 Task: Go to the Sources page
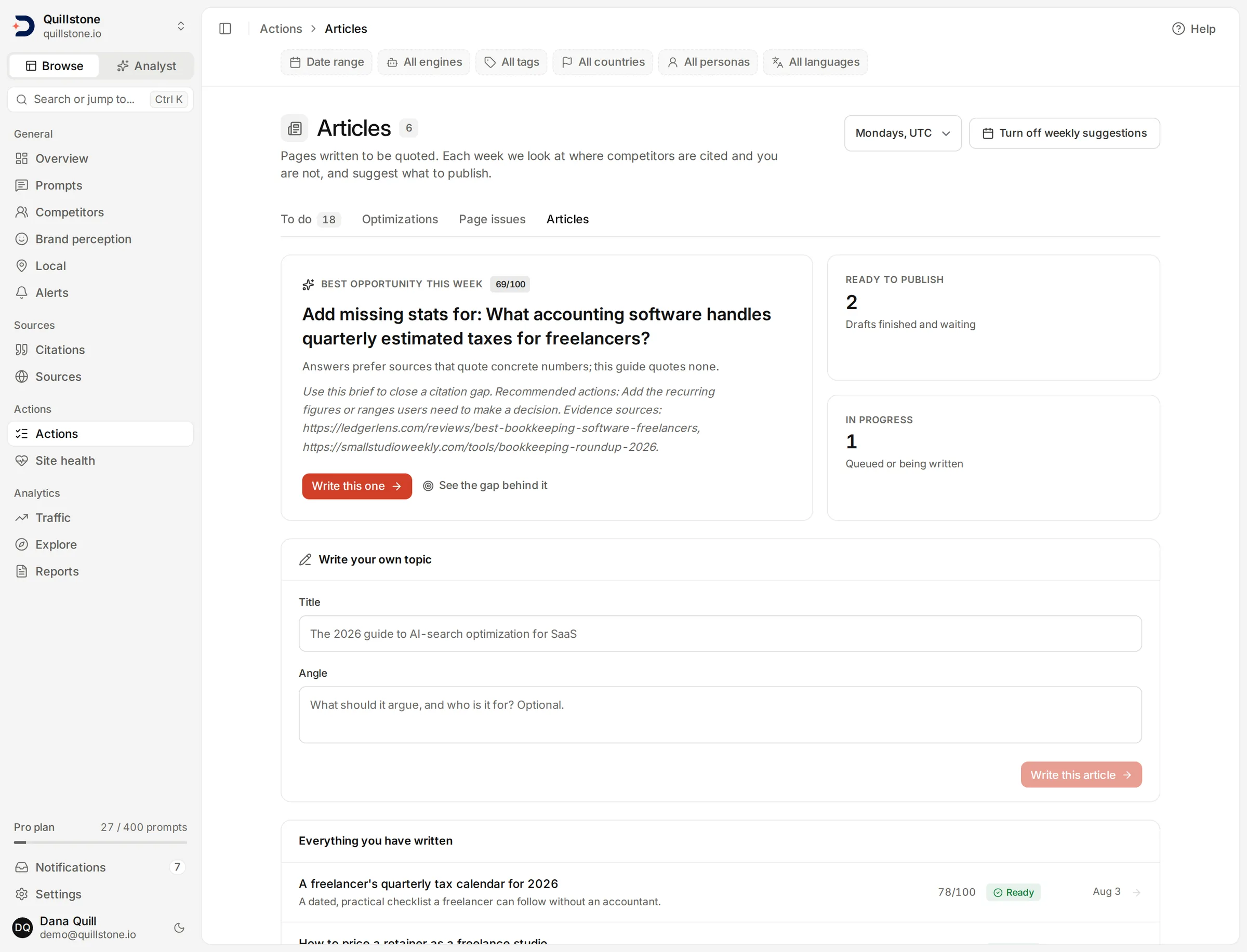coord(100,376)
